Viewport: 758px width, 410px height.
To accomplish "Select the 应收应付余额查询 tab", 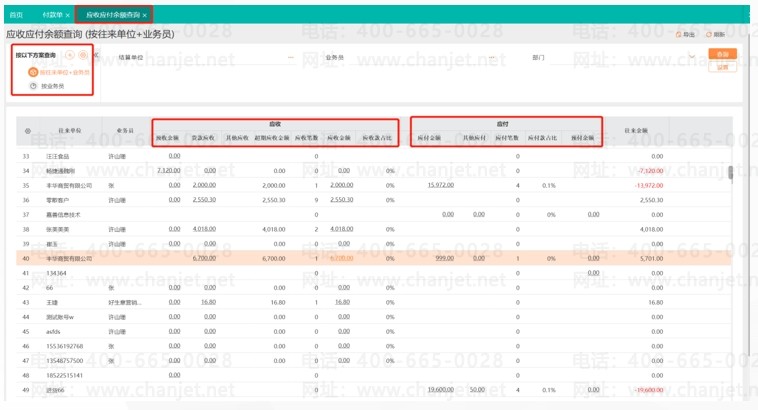I will 113,15.
